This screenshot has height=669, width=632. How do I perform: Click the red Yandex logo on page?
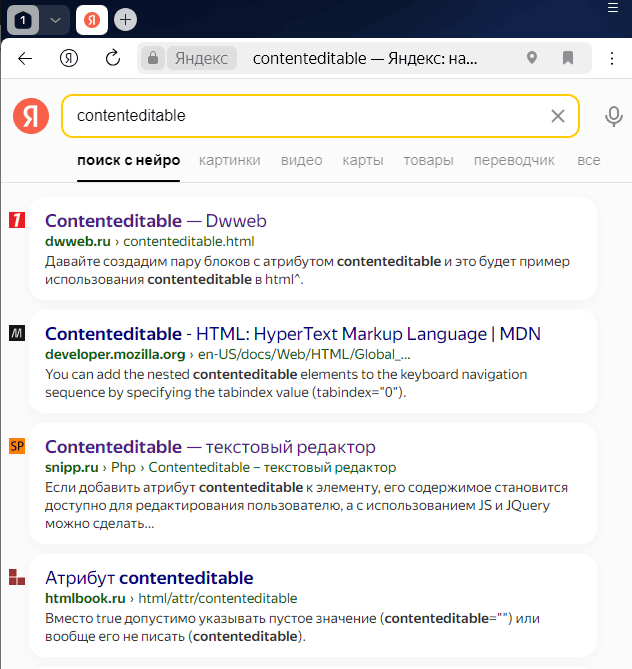click(x=31, y=116)
